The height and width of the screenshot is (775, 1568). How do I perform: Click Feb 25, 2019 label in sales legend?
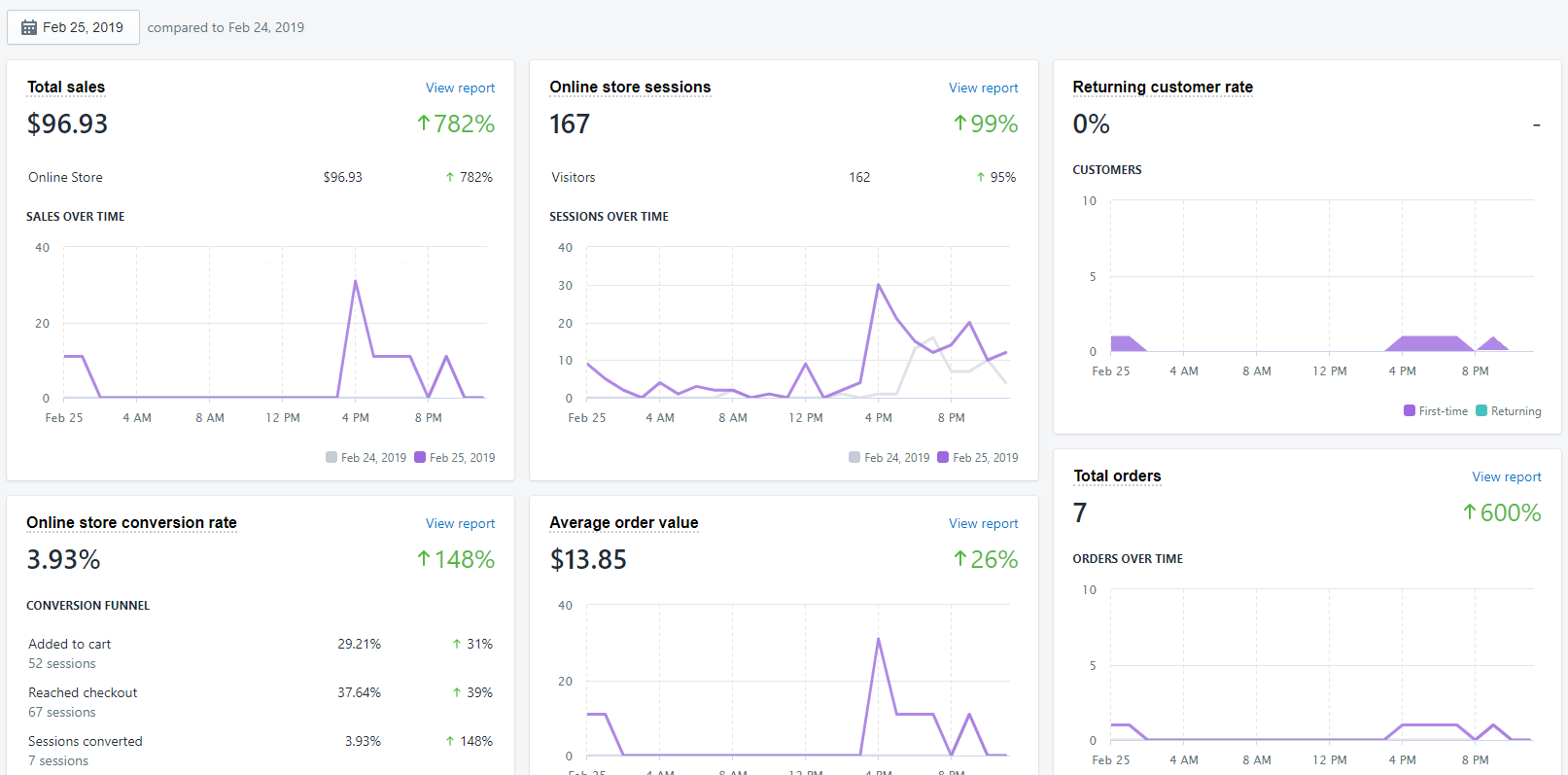462,457
